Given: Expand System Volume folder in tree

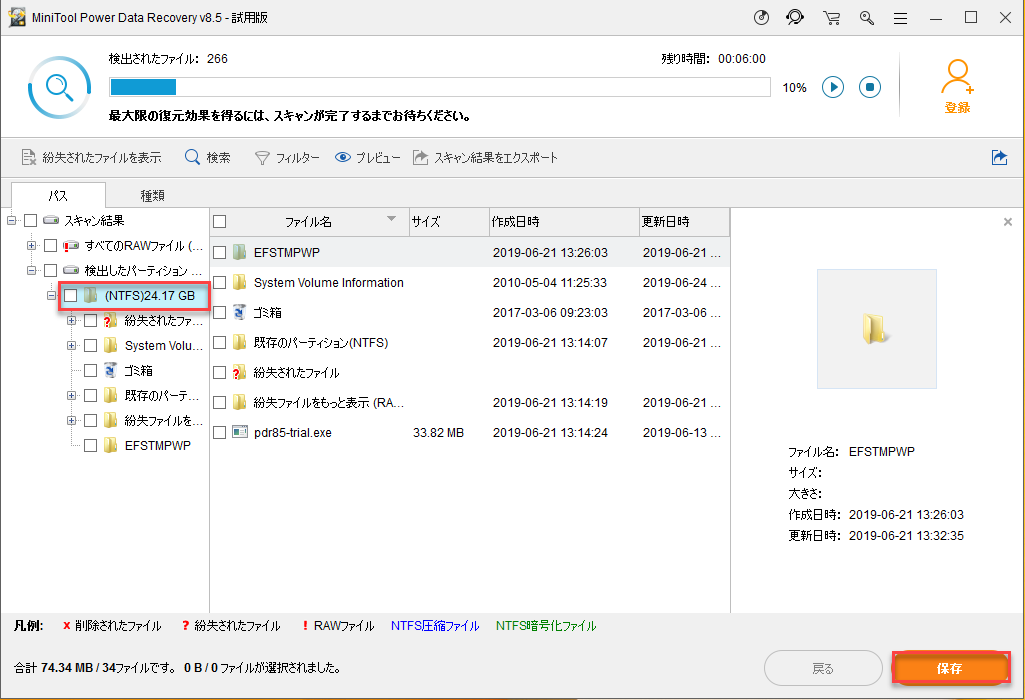Looking at the screenshot, I should pyautogui.click(x=71, y=346).
